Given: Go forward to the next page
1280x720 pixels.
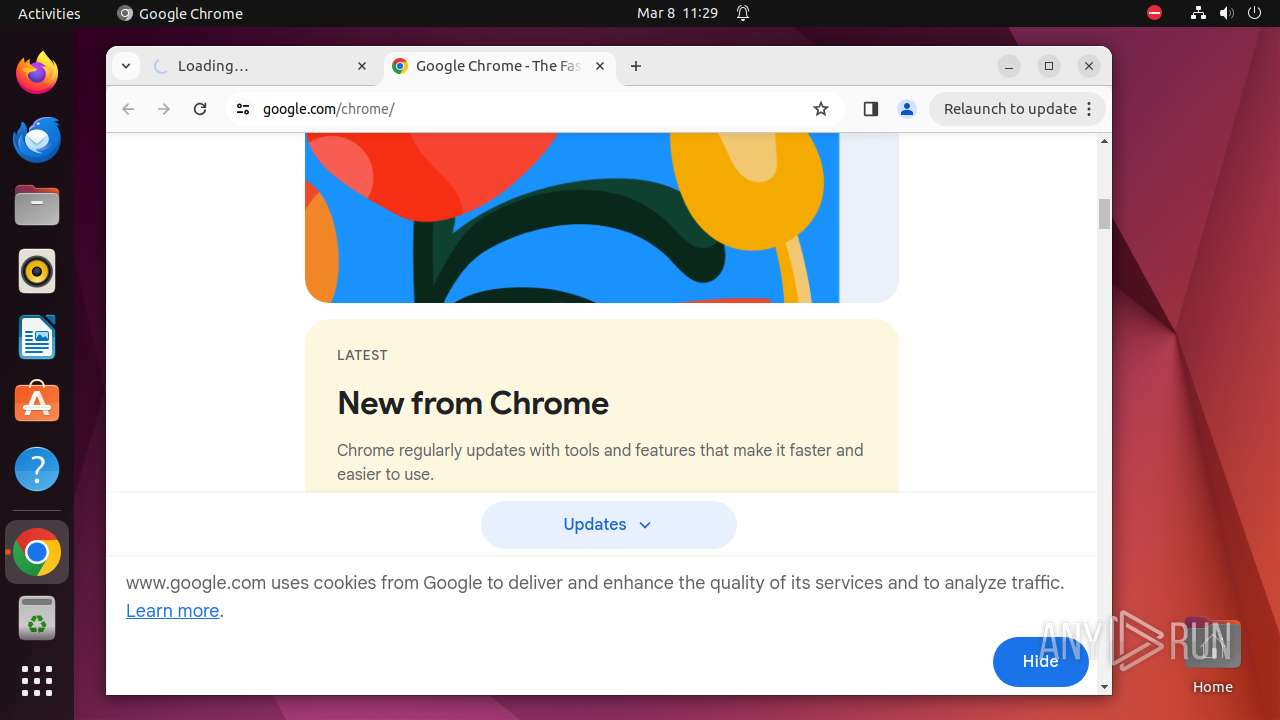Looking at the screenshot, I should pyautogui.click(x=164, y=109).
